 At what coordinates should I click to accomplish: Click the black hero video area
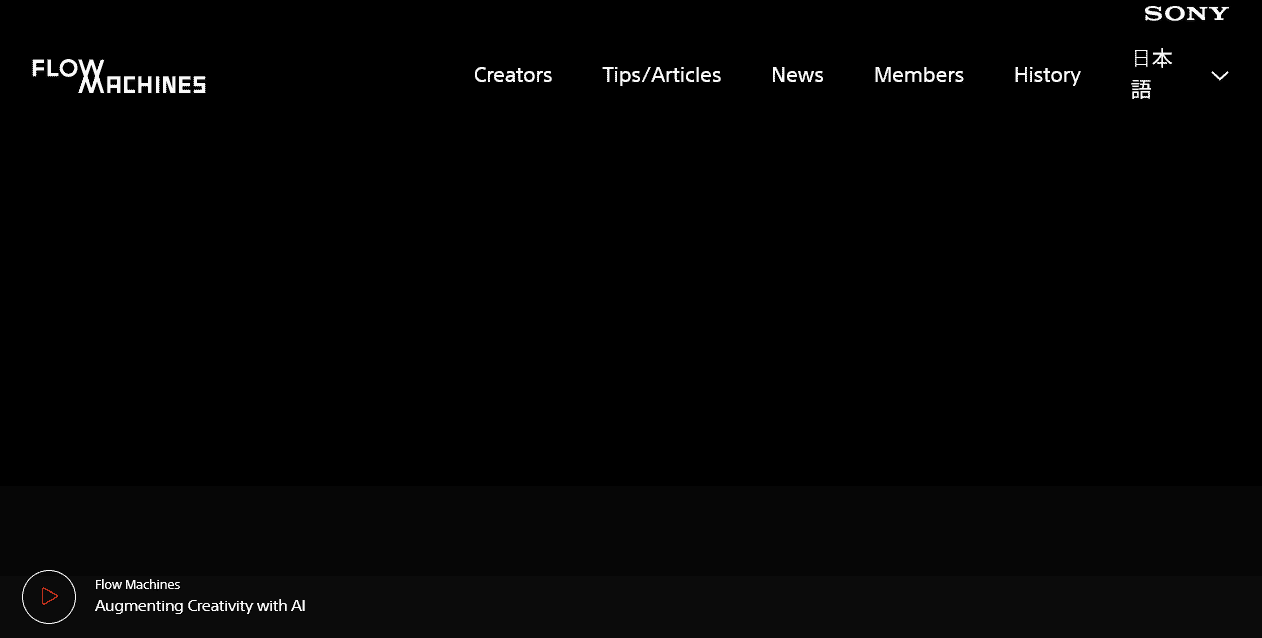pyautogui.click(x=630, y=300)
